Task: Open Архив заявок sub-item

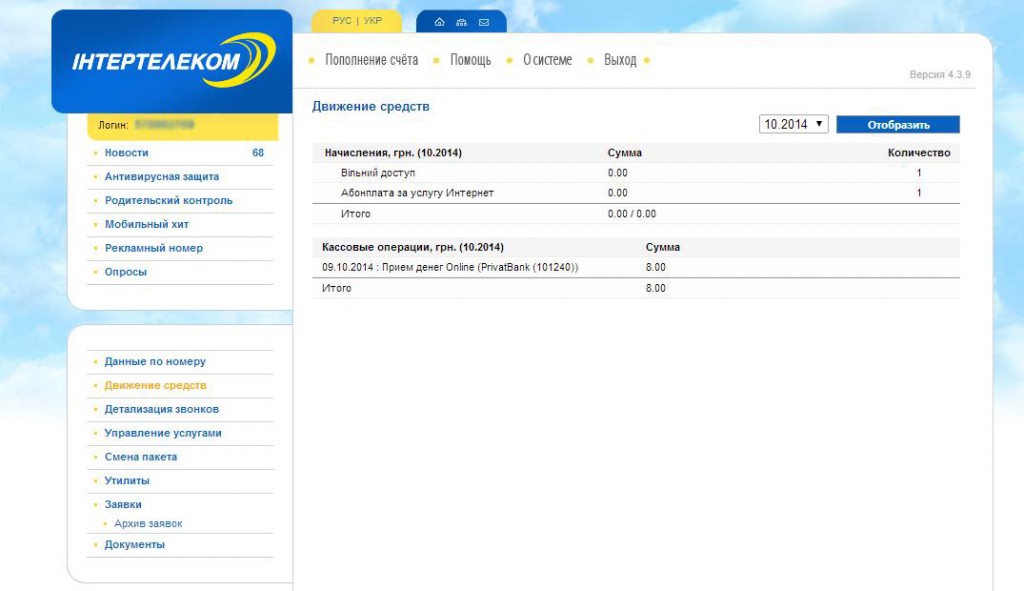Action: (x=148, y=524)
